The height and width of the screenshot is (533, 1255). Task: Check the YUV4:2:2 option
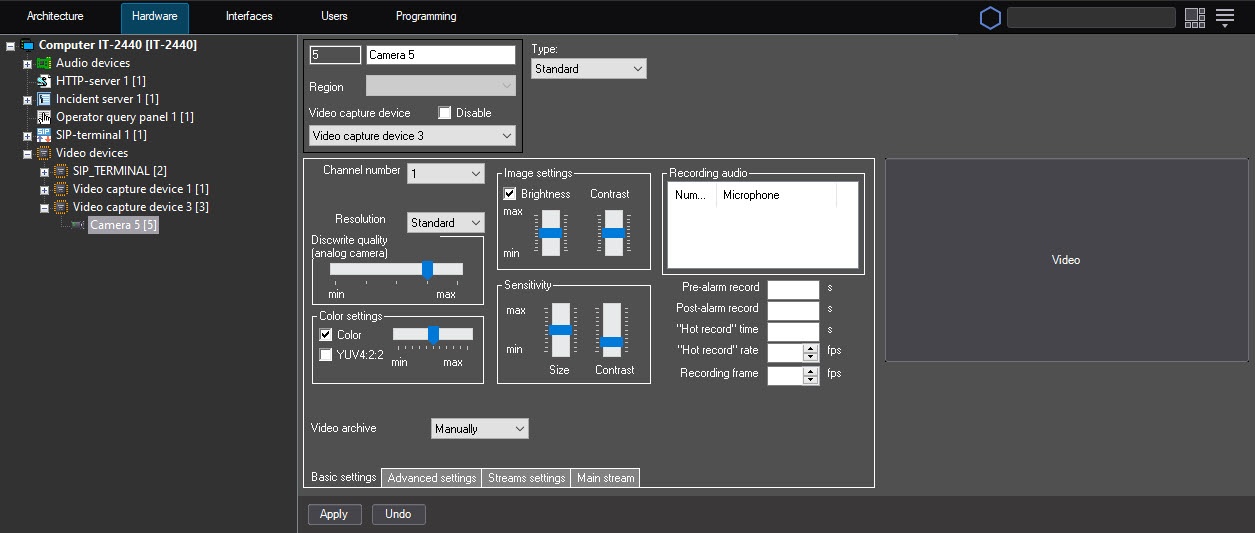point(326,354)
